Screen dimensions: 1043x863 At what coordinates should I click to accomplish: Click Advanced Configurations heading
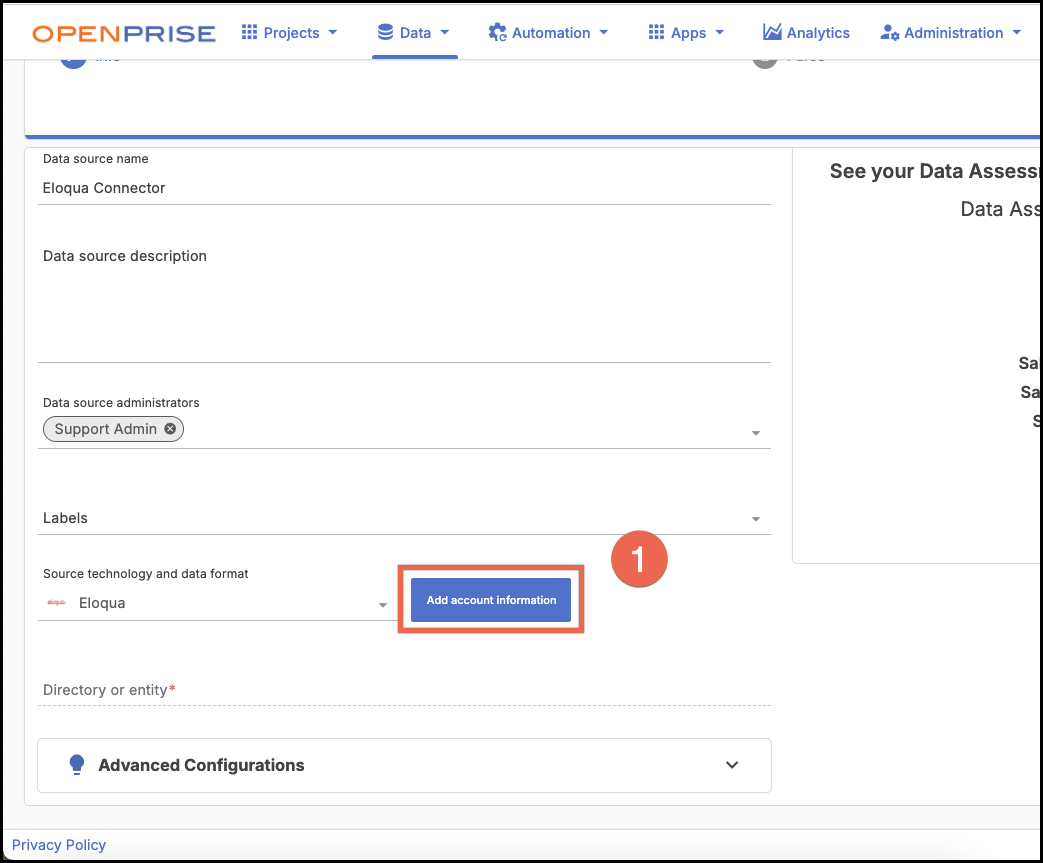click(202, 765)
